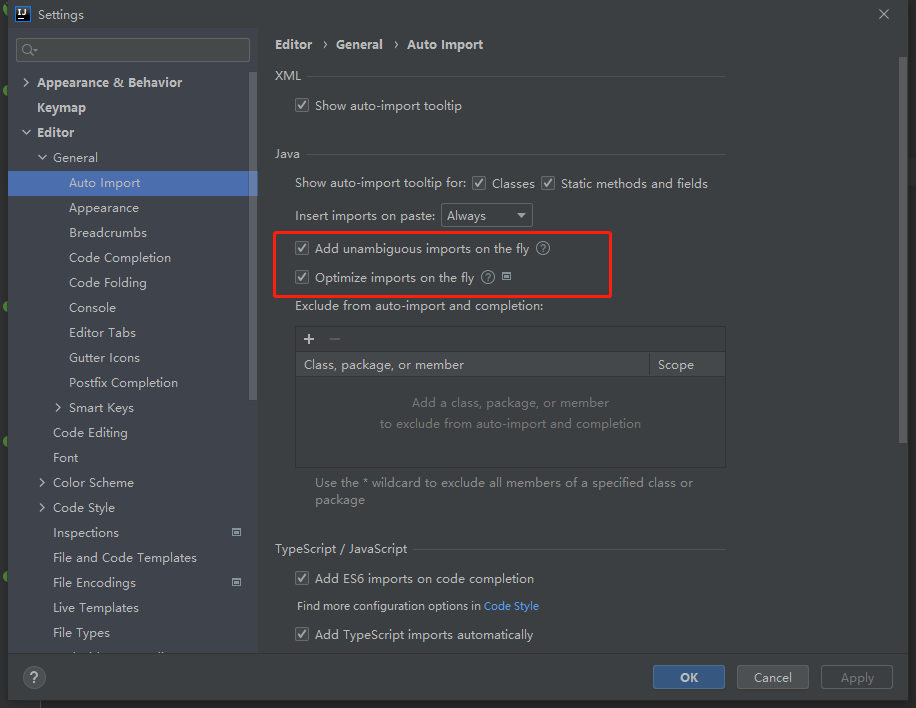The height and width of the screenshot is (708, 916).
Task: Open the Insert imports on paste dropdown
Action: tap(487, 215)
